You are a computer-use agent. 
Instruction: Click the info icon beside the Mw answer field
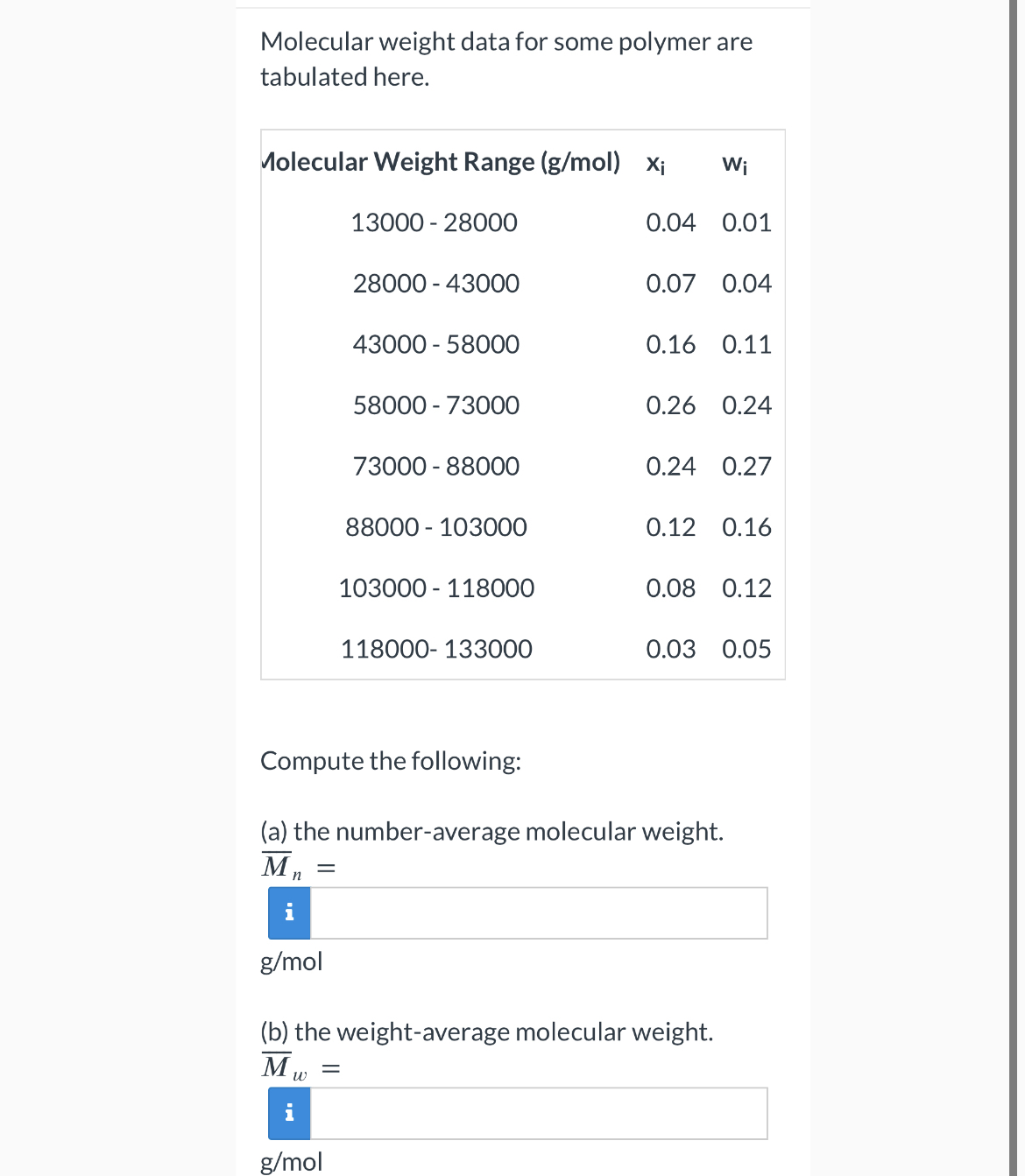[x=287, y=1113]
